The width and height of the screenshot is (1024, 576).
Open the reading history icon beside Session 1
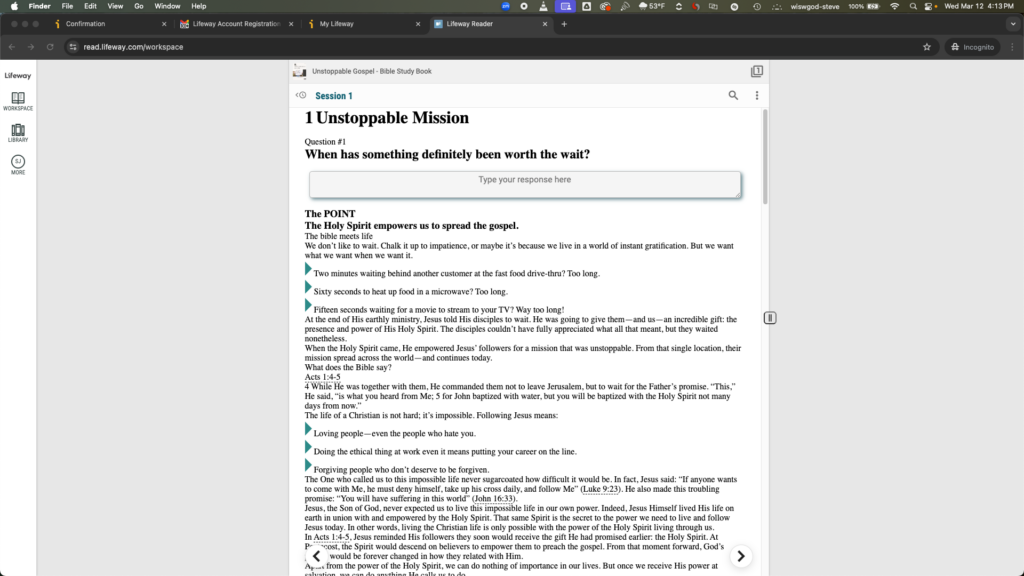pos(301,95)
